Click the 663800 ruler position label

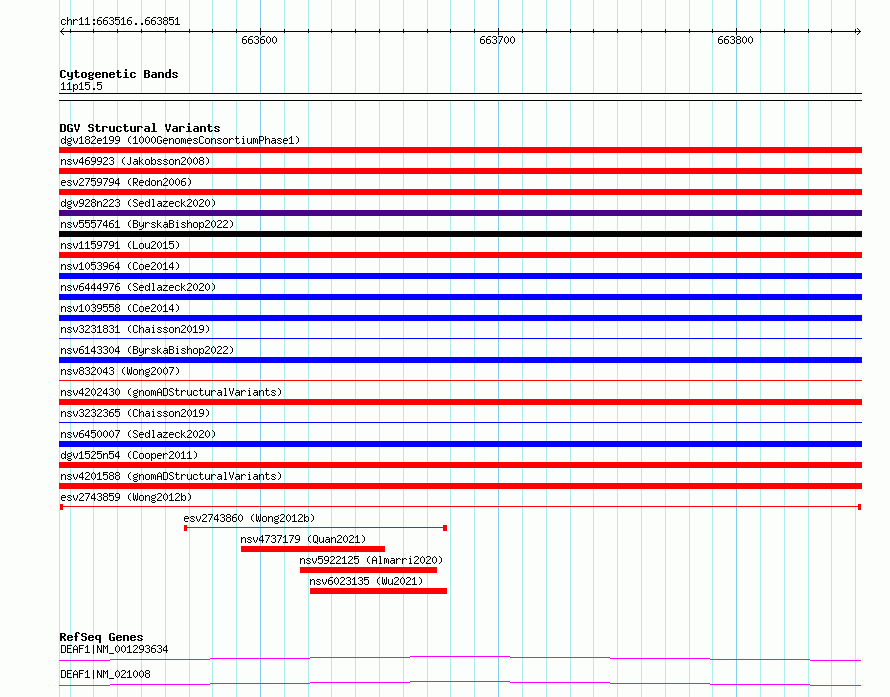[735, 40]
